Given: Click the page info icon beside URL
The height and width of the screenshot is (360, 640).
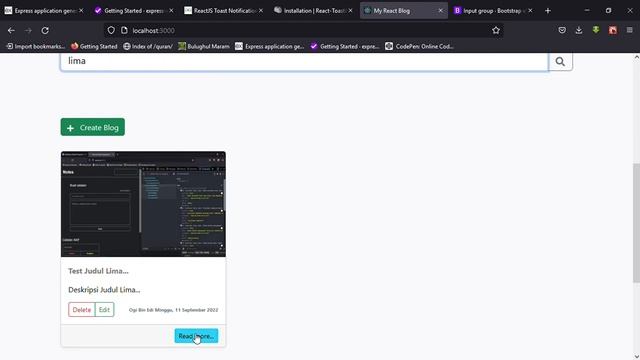Looking at the screenshot, I should (x=124, y=31).
